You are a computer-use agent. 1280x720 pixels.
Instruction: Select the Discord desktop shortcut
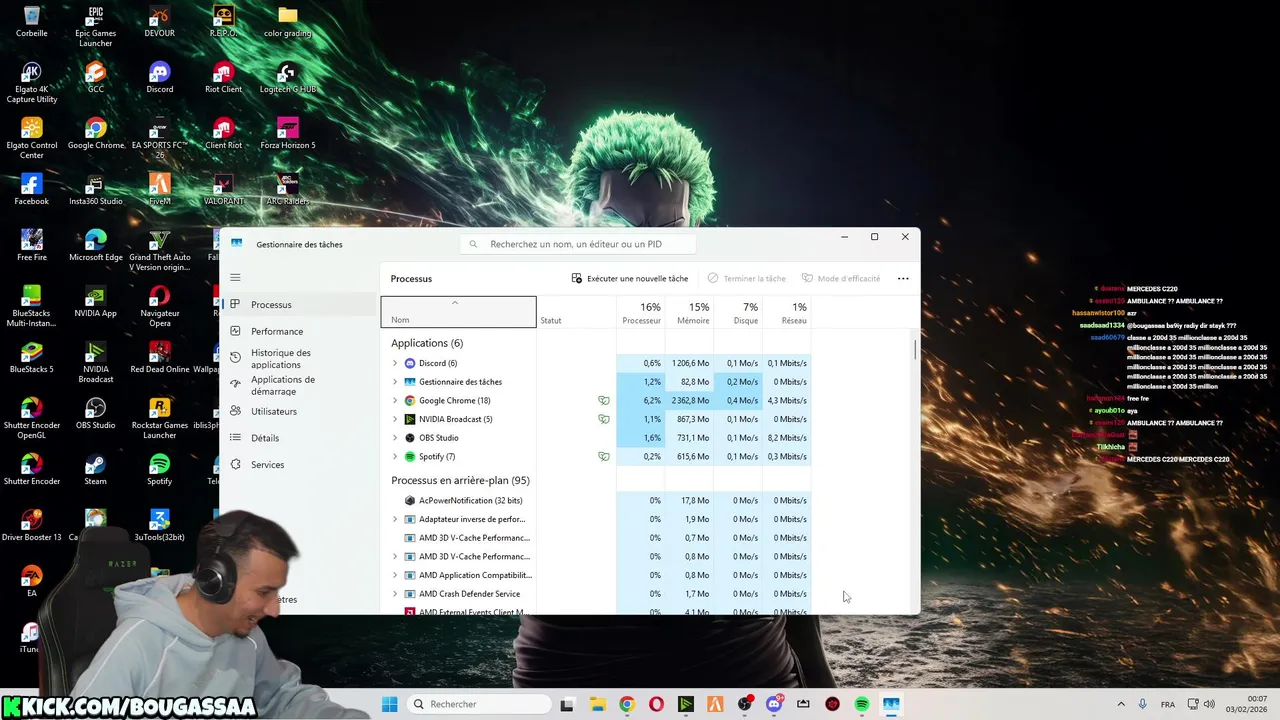point(159,78)
